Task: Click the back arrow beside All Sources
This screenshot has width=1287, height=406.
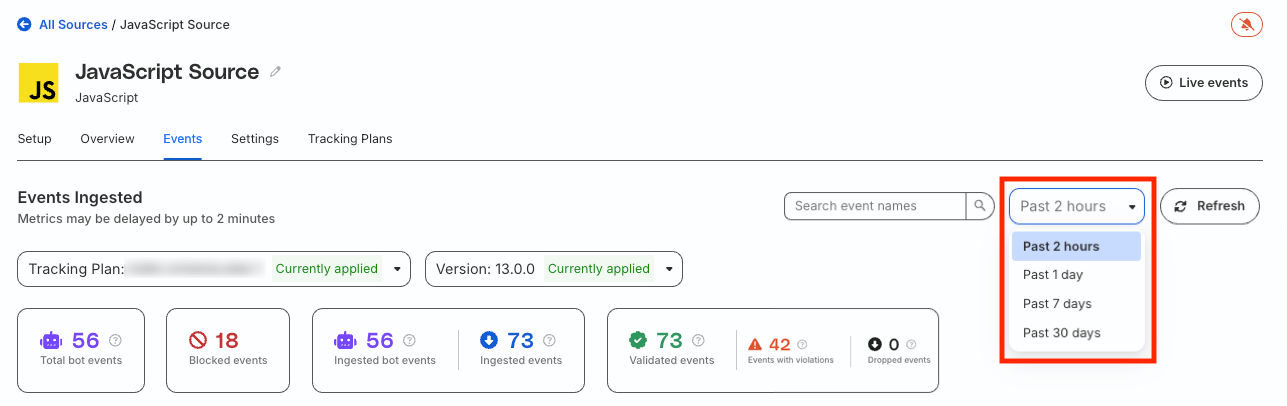Action: pyautogui.click(x=25, y=24)
